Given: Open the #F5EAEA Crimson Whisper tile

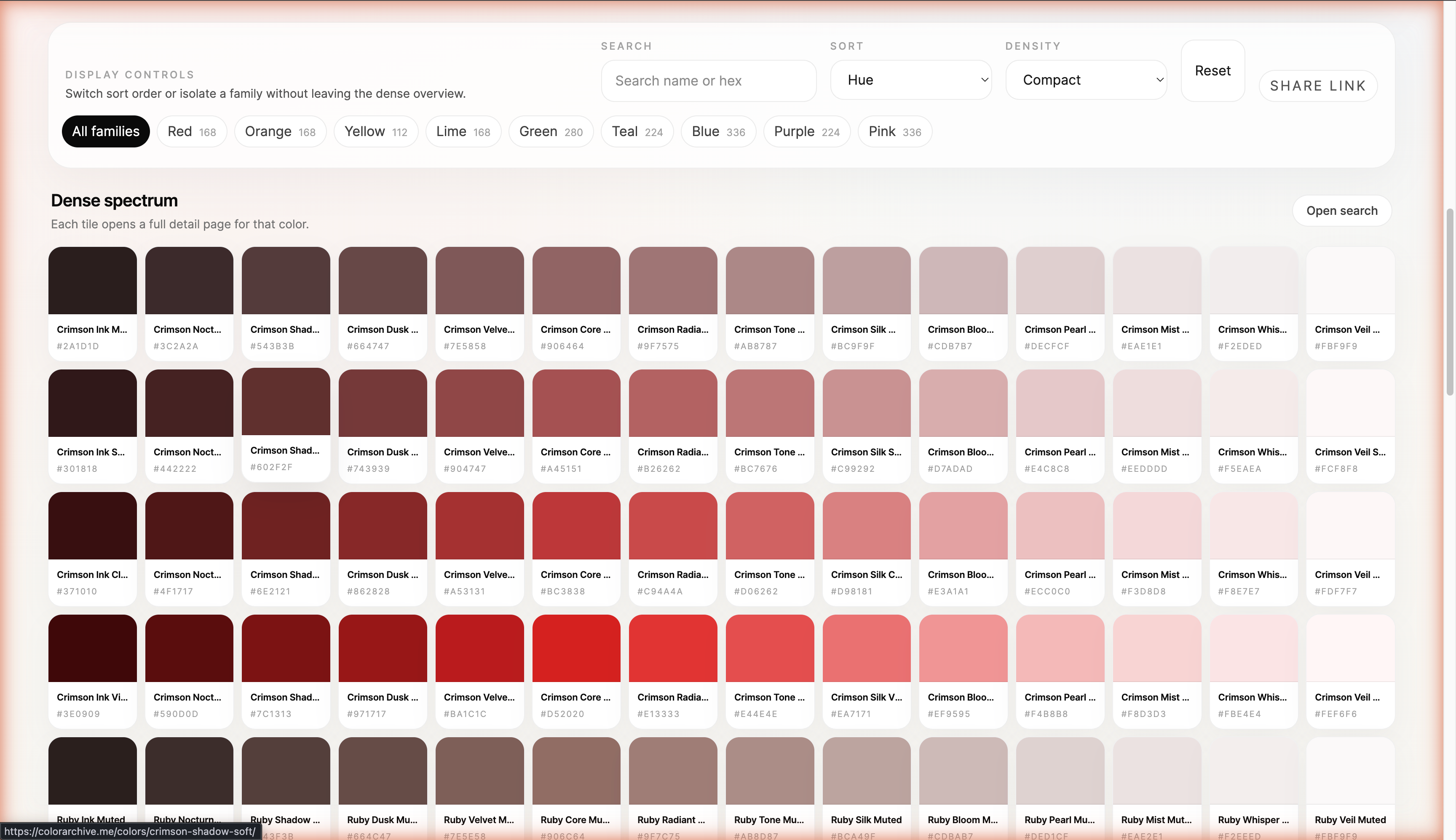Looking at the screenshot, I should (x=1253, y=426).
